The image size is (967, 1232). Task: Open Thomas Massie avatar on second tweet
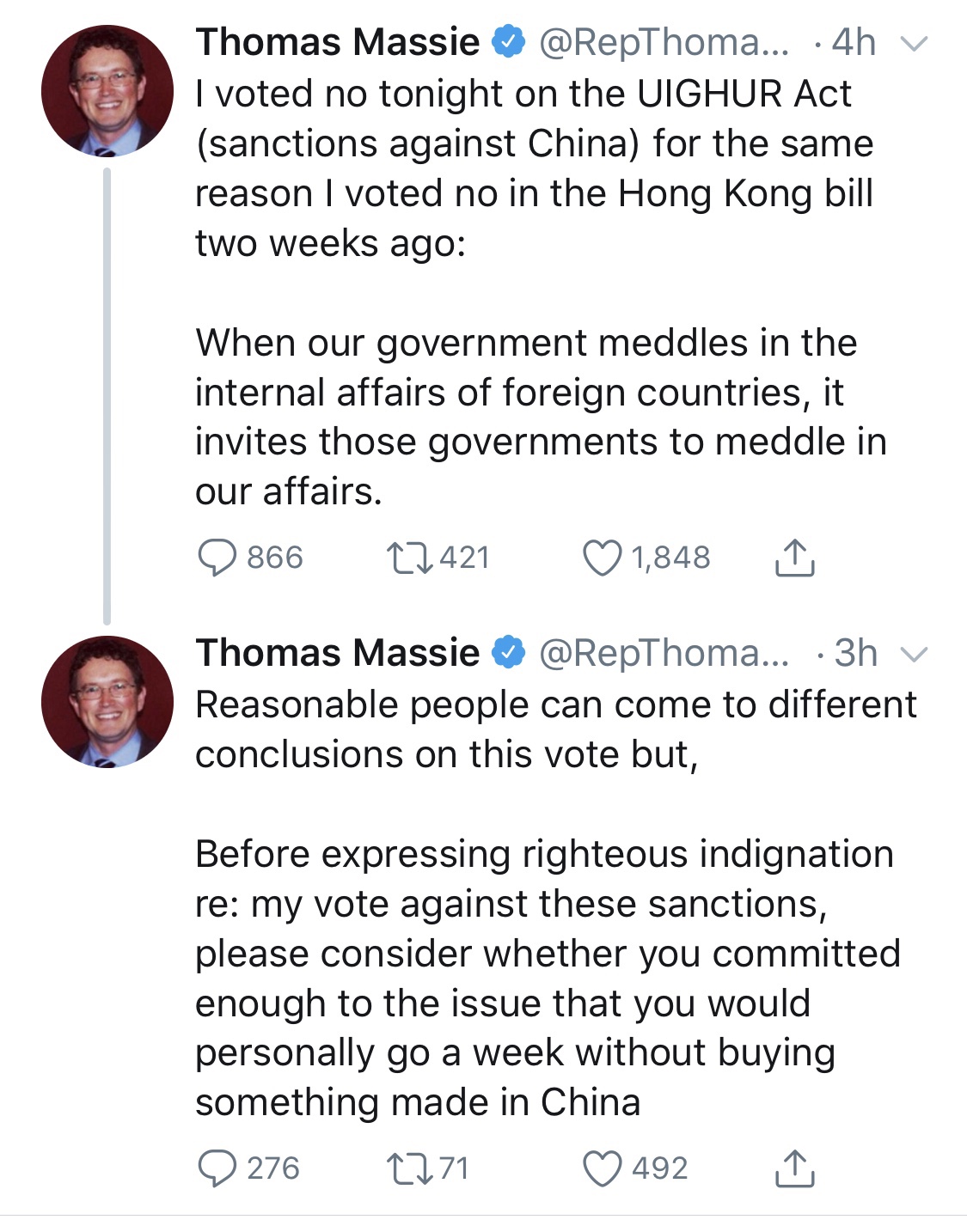tap(107, 702)
